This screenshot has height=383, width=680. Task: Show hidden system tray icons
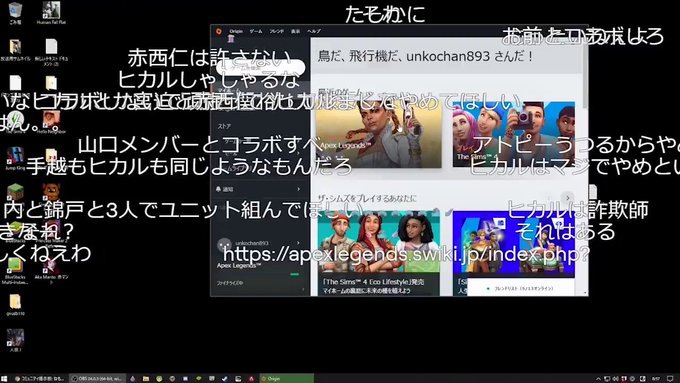(598, 379)
